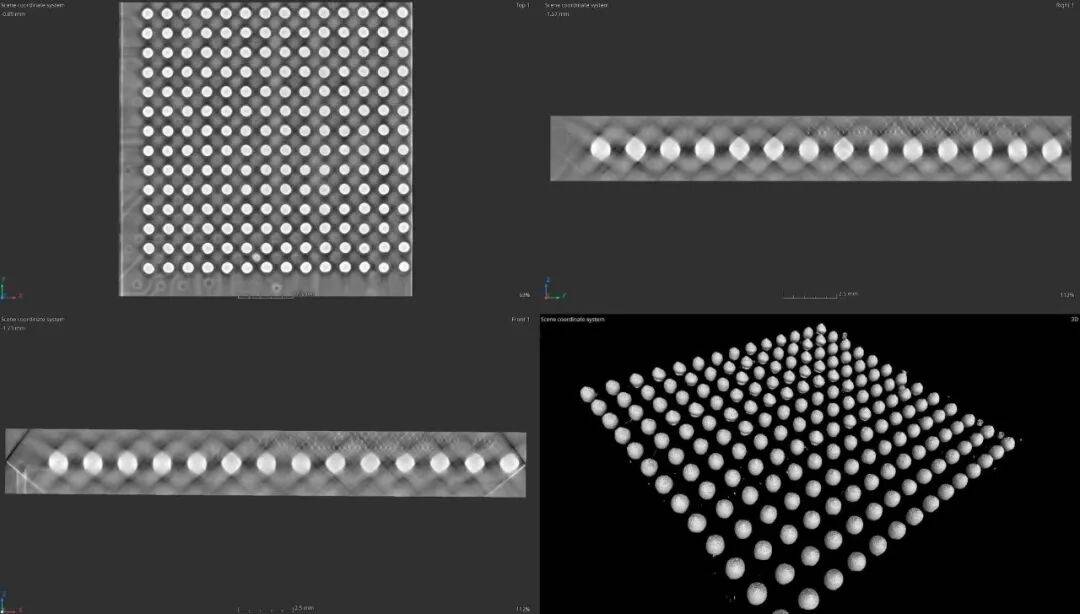
Task: Click the zoom percentage in Top view
Action: point(524,295)
